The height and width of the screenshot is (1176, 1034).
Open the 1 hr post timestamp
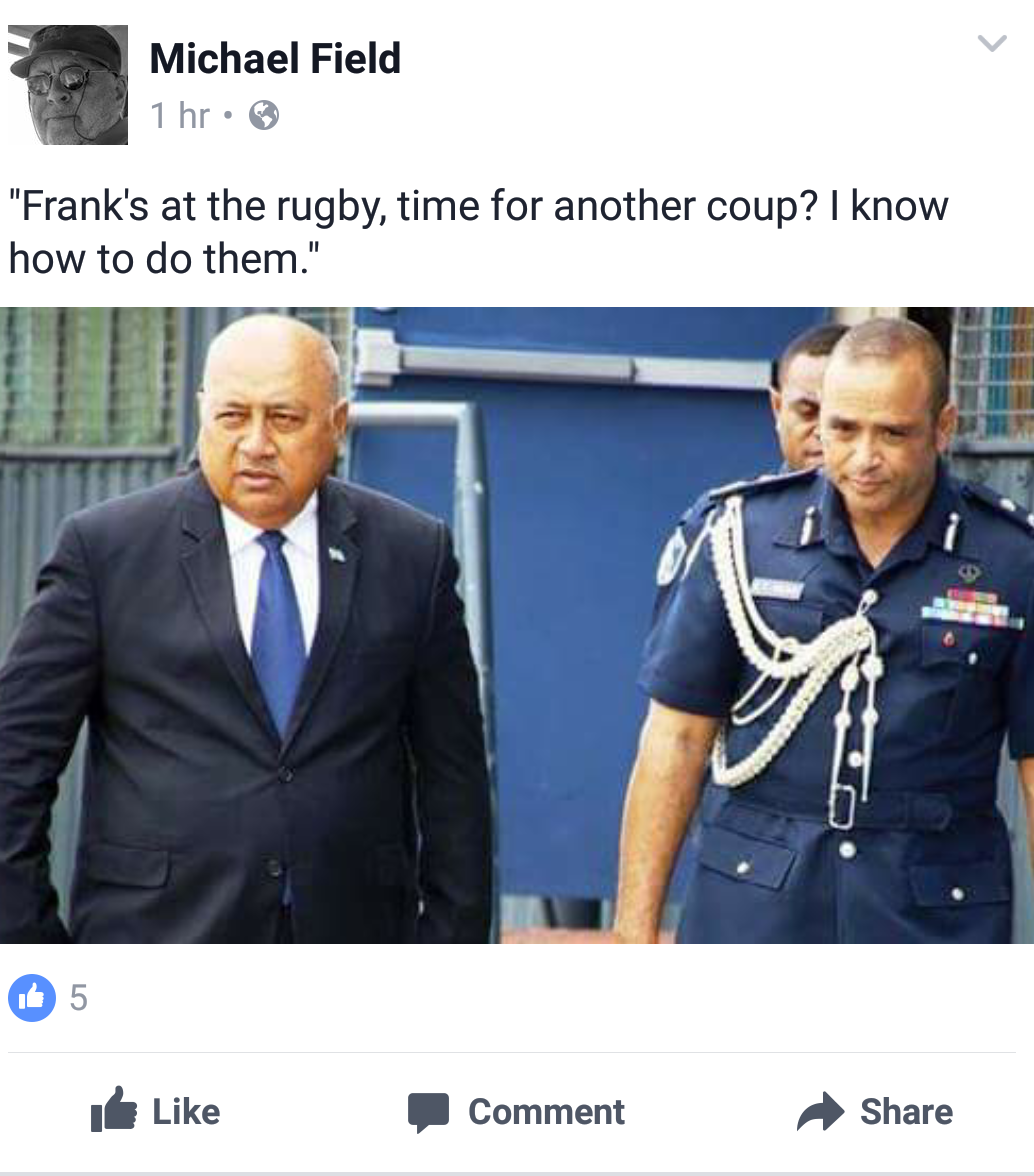pos(180,116)
